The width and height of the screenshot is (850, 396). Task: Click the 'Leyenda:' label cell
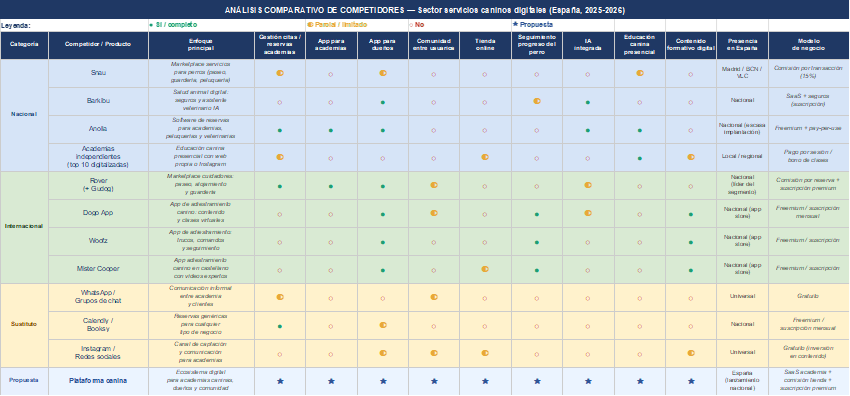74,25
